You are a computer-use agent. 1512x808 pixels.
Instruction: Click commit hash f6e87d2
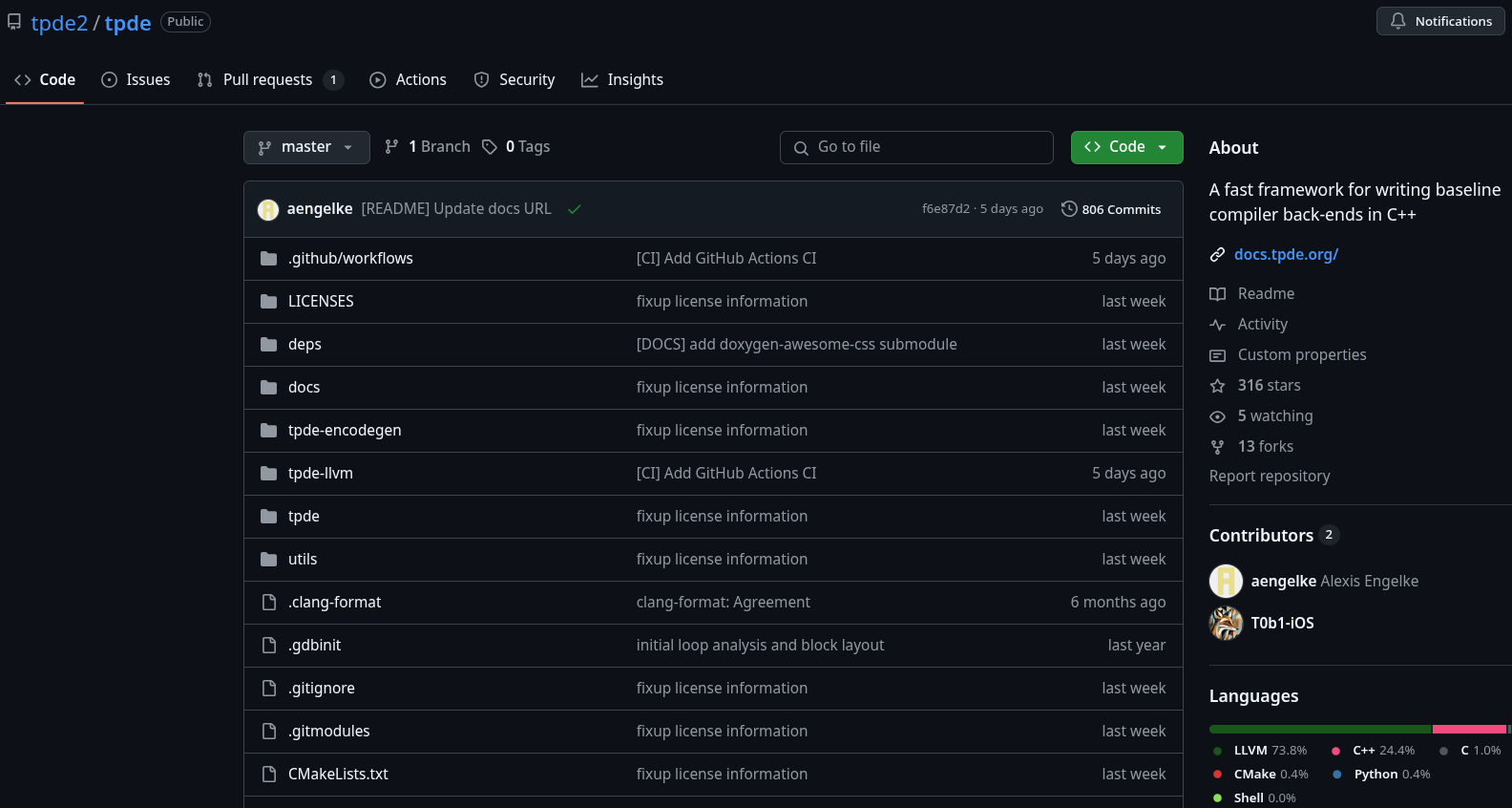[x=946, y=209]
